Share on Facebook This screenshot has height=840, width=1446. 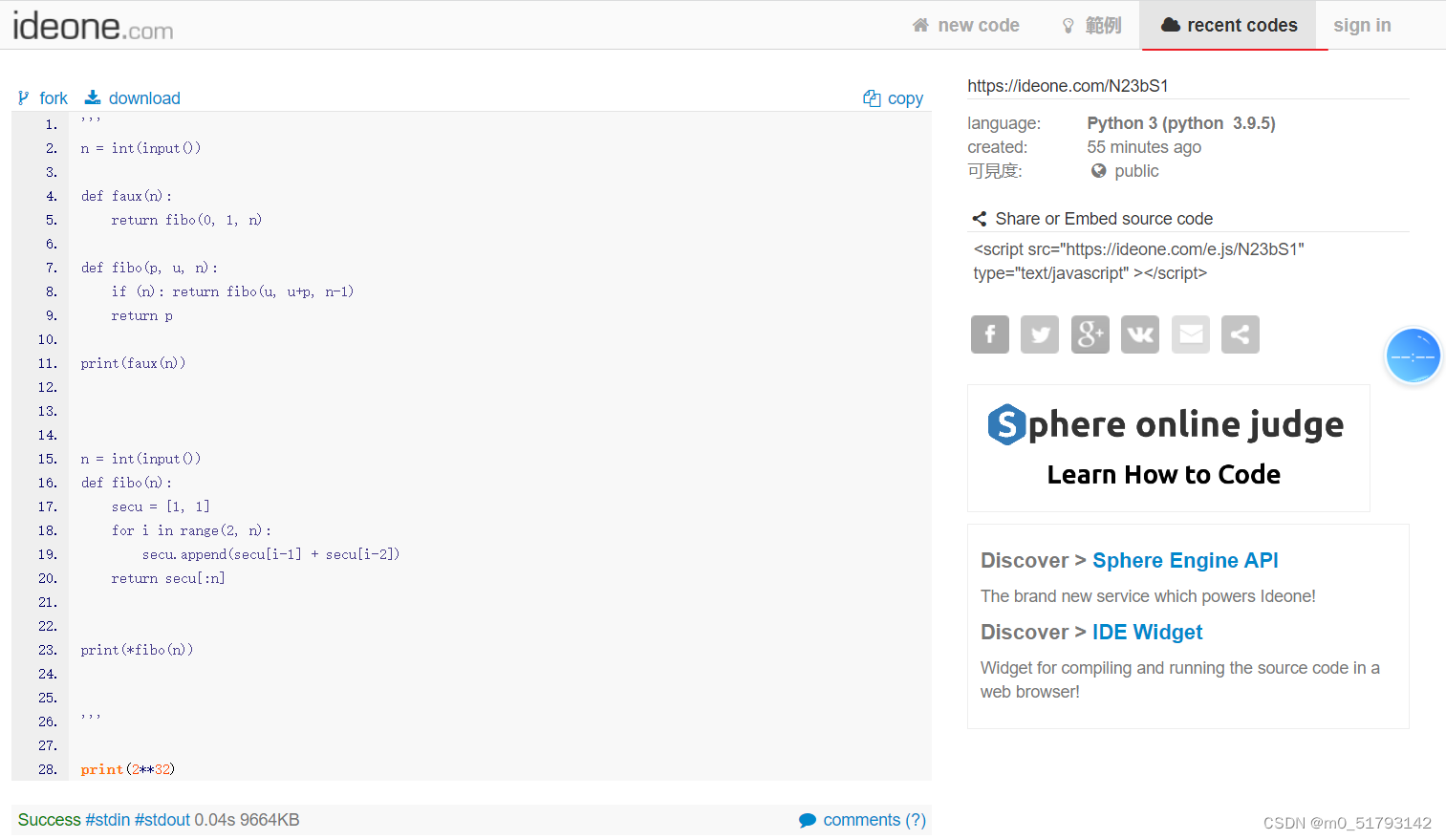click(990, 334)
